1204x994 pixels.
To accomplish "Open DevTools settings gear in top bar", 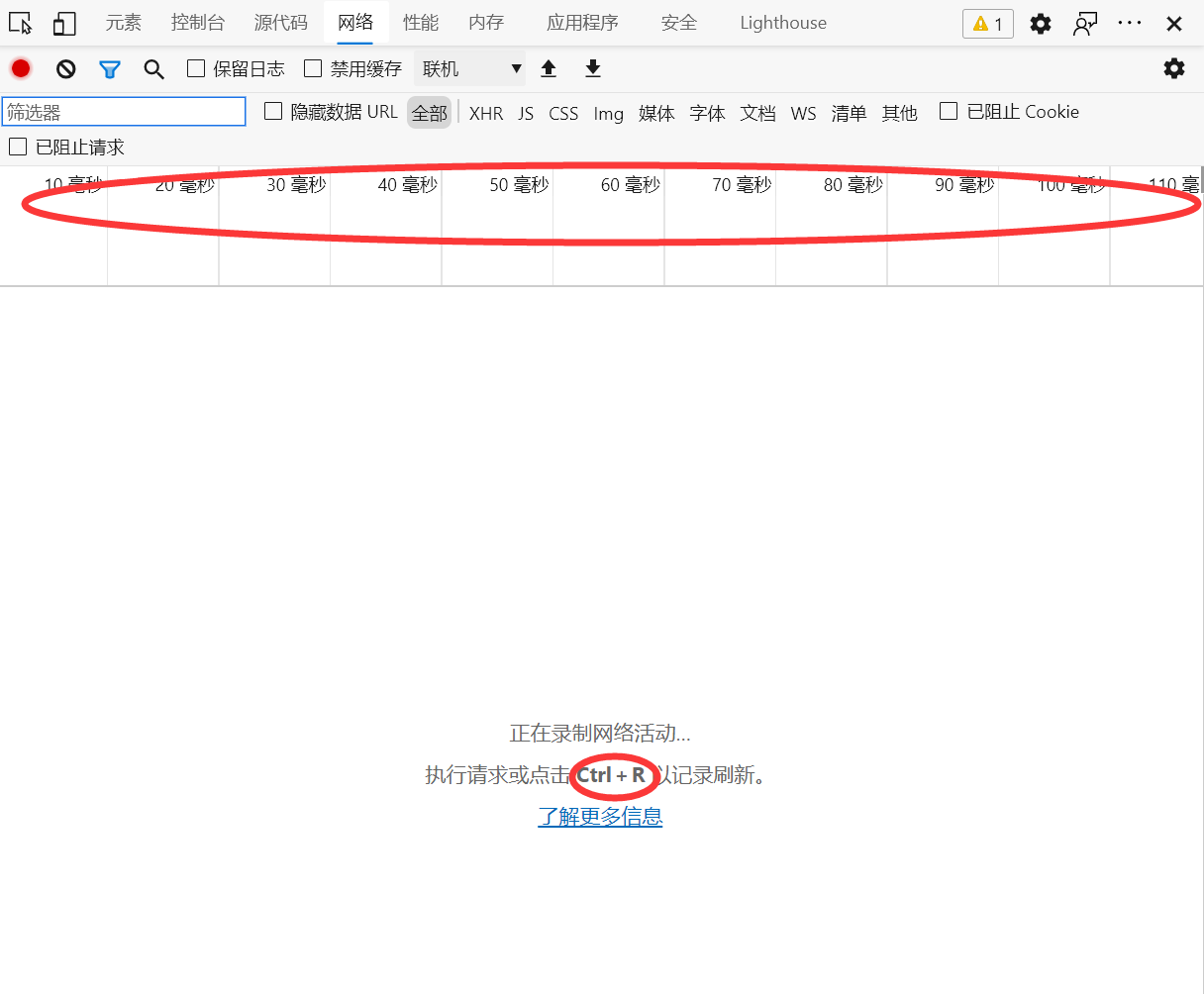I will (1041, 23).
